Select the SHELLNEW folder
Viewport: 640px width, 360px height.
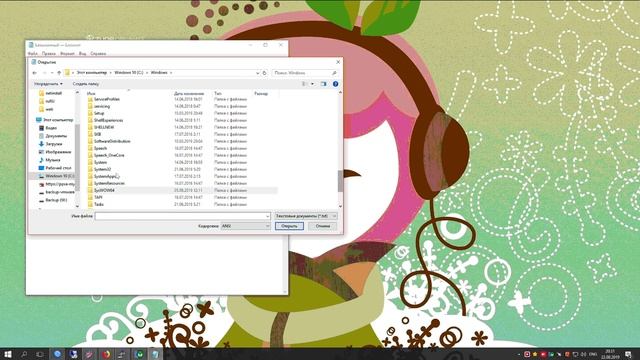click(104, 127)
